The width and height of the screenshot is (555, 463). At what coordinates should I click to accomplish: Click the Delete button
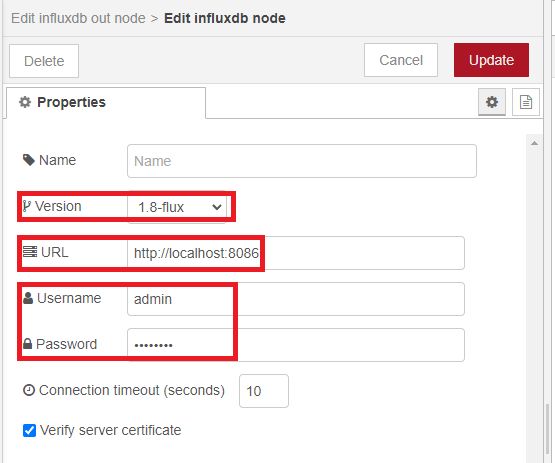tap(44, 61)
